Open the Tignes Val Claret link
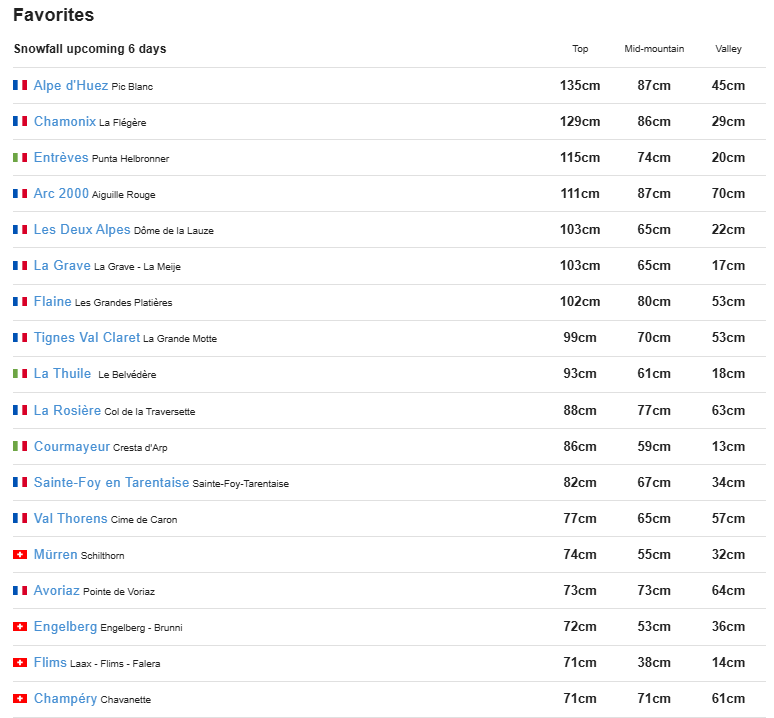The image size is (774, 718). pos(87,338)
